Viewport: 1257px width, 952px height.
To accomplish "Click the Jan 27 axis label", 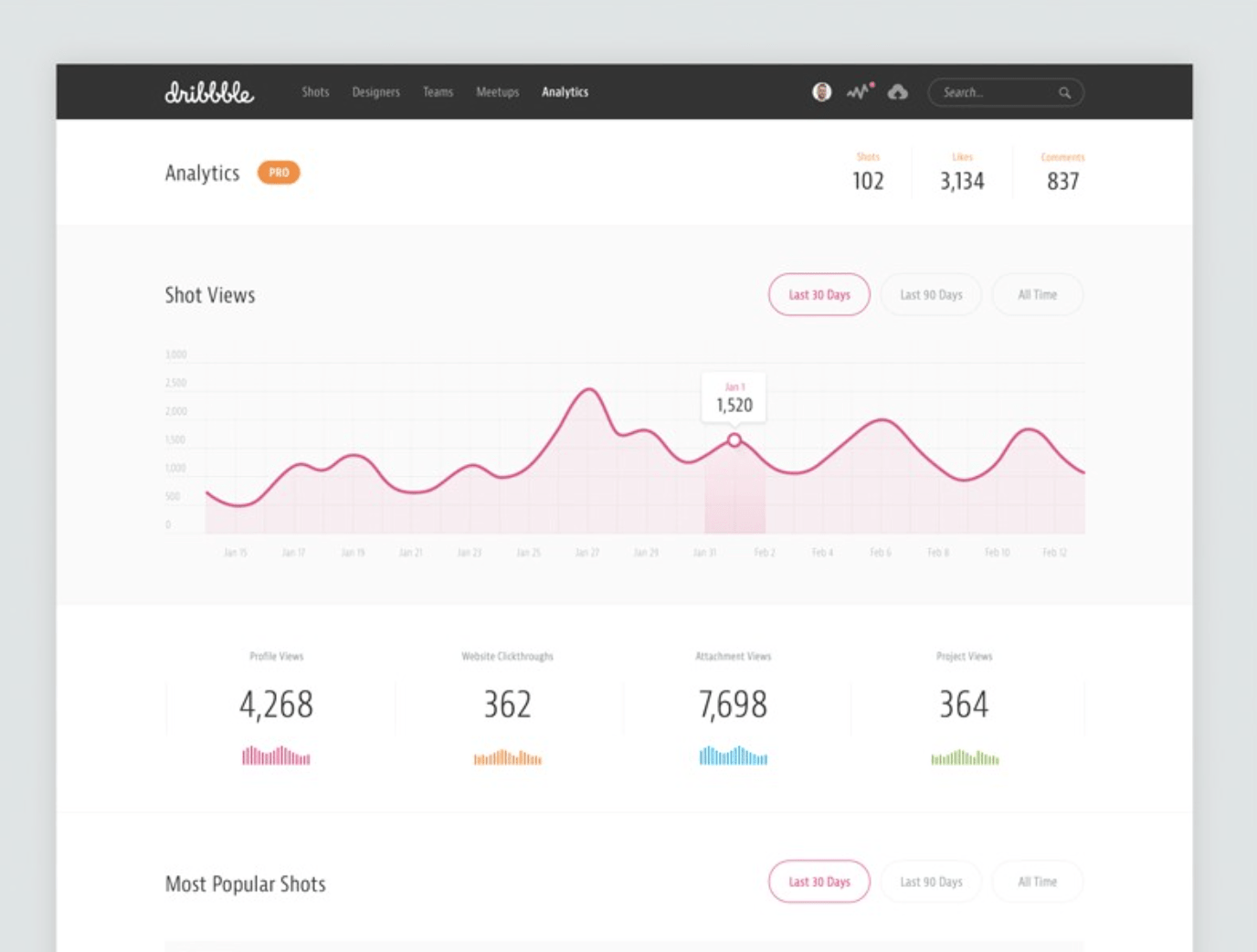I will tap(587, 553).
